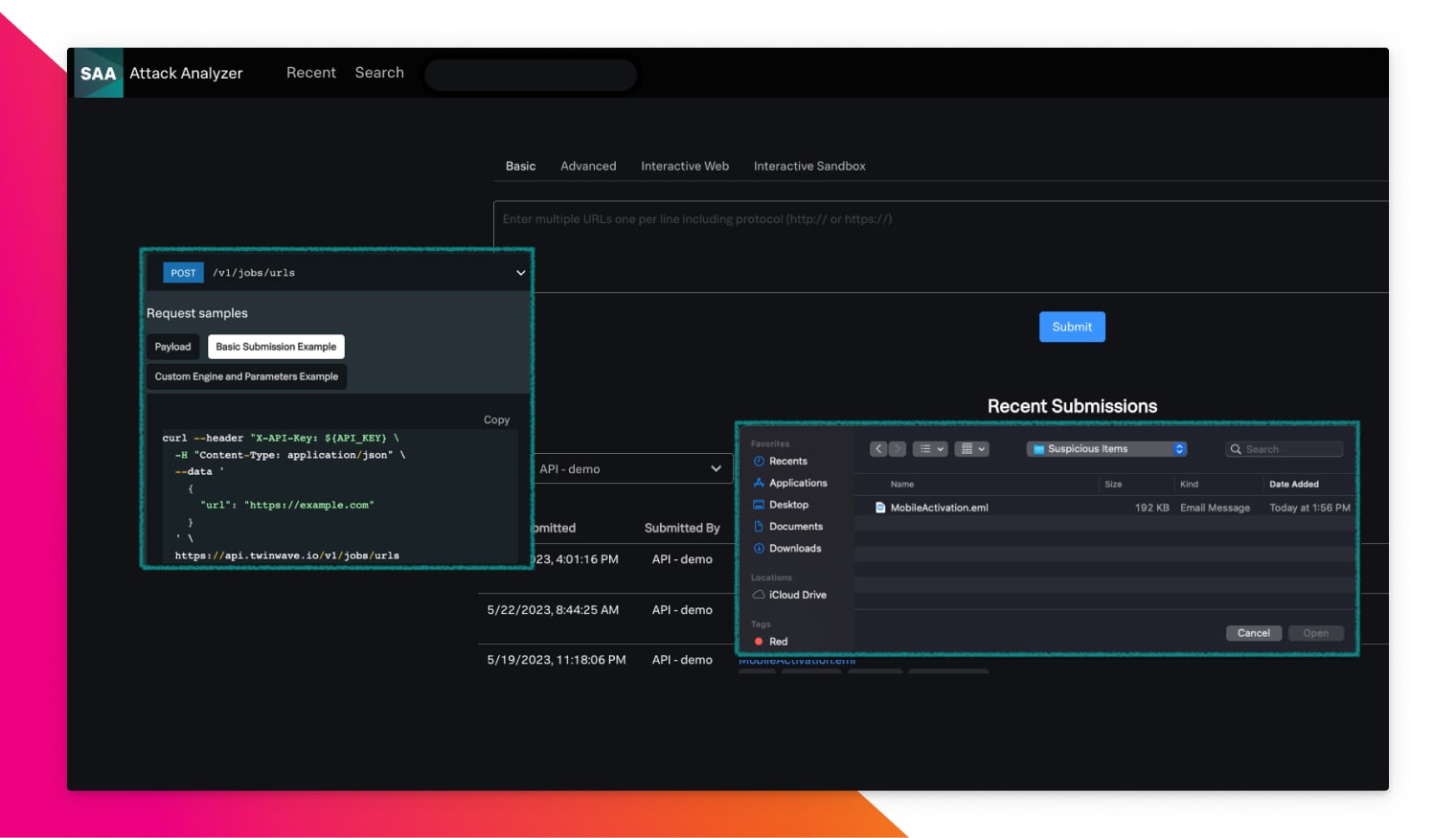
Task: Go forward in the file dialog
Action: [x=898, y=449]
